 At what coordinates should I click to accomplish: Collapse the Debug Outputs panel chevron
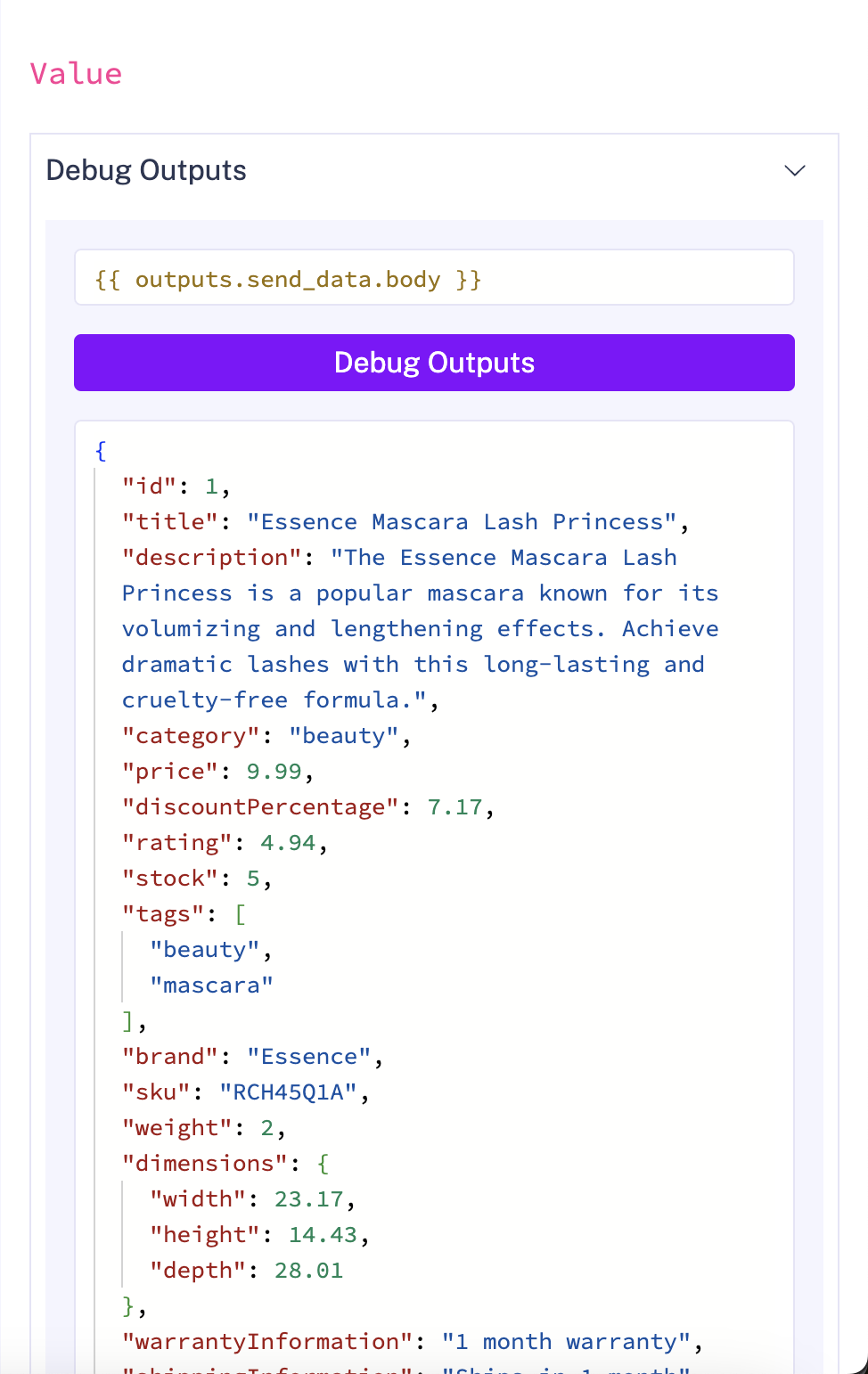tap(794, 170)
